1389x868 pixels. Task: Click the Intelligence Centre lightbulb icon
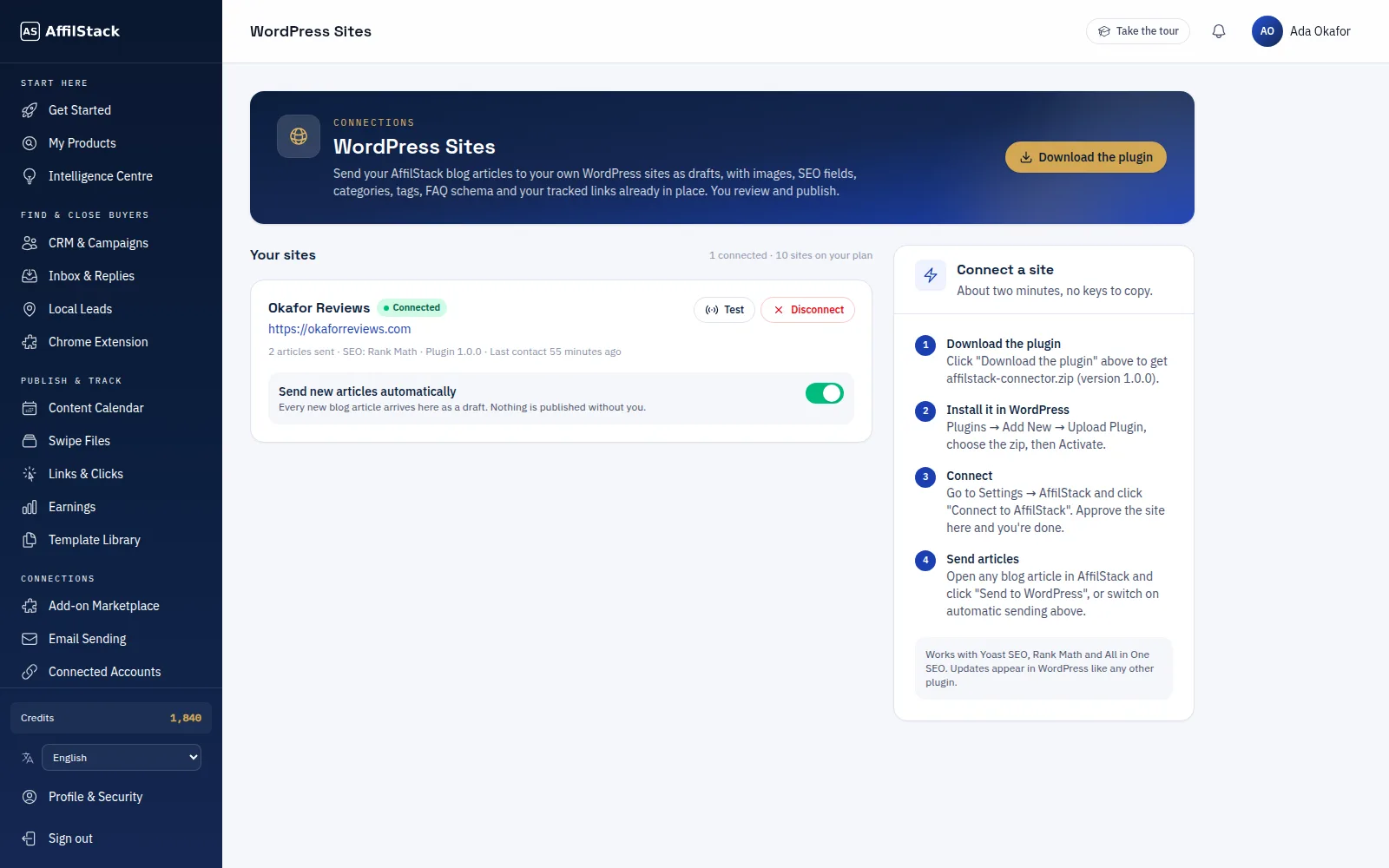point(30,176)
